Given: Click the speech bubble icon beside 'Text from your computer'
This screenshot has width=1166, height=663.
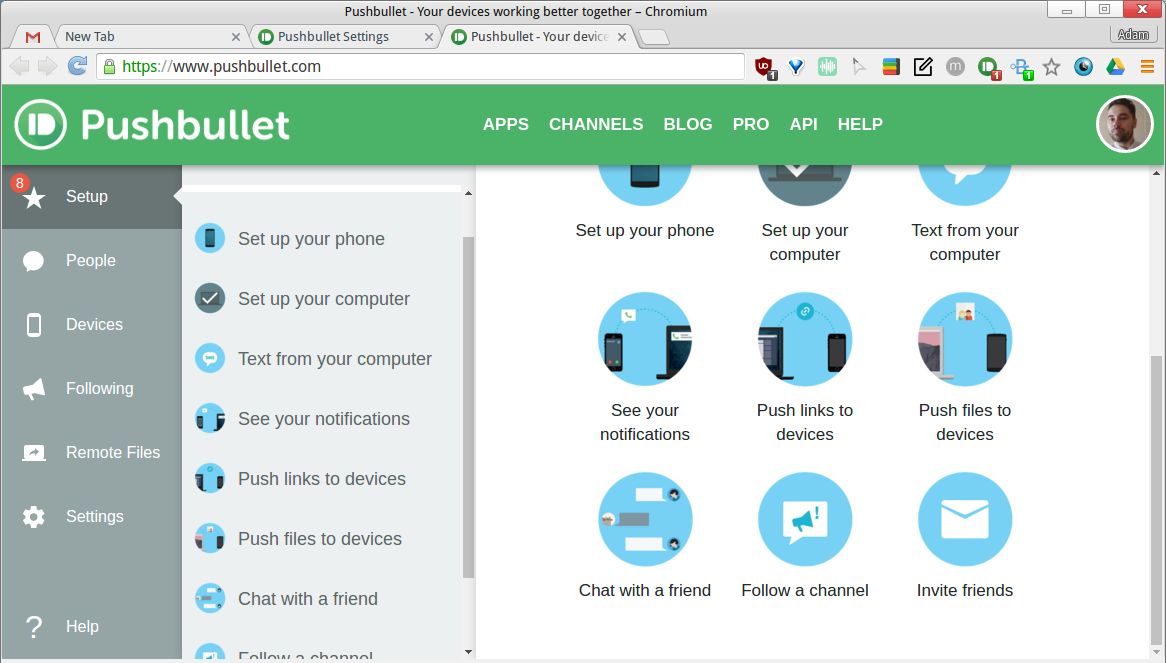Looking at the screenshot, I should tap(210, 358).
